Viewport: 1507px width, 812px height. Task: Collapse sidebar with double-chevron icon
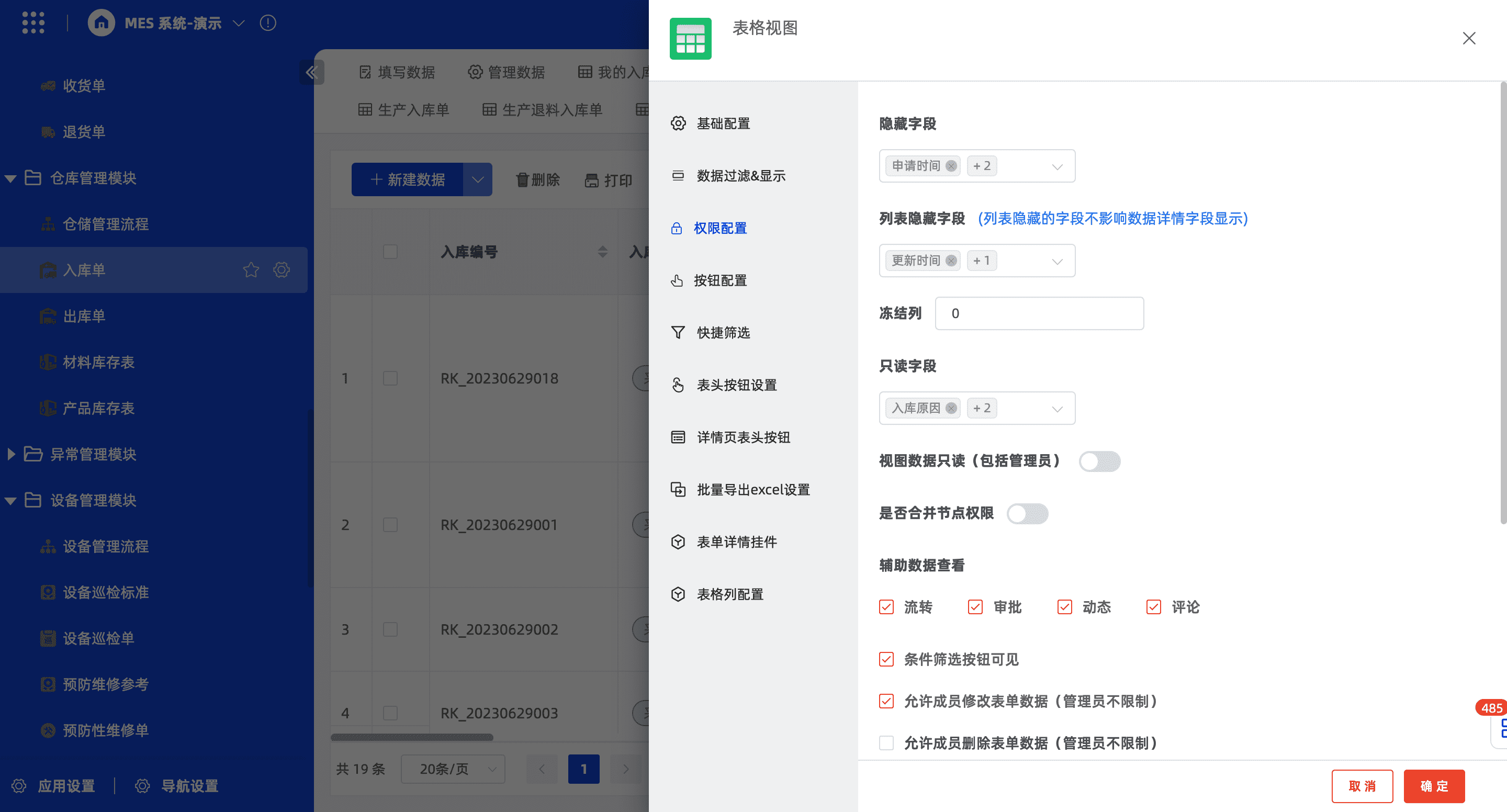[x=311, y=73]
